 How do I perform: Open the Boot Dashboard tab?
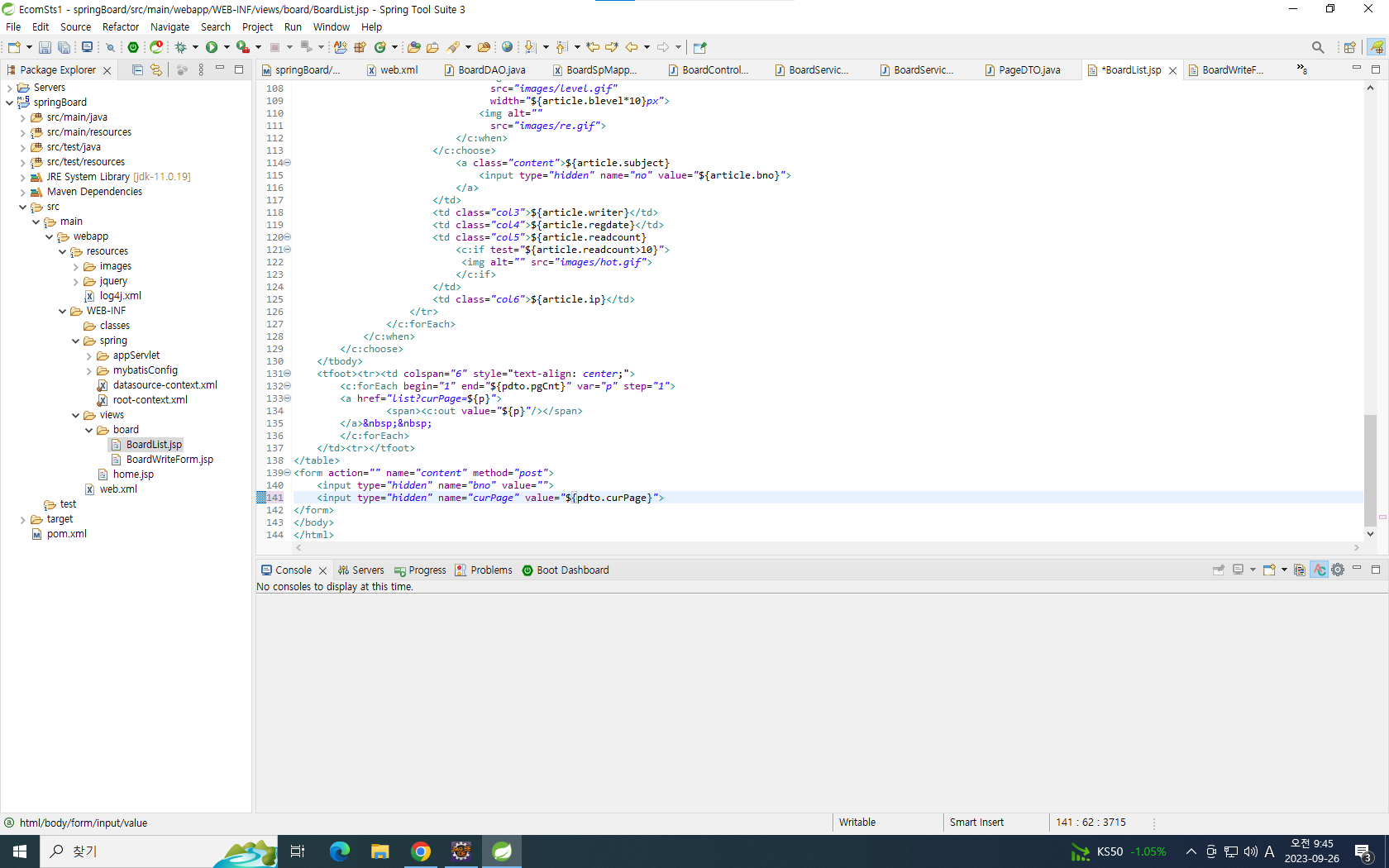coord(566,570)
